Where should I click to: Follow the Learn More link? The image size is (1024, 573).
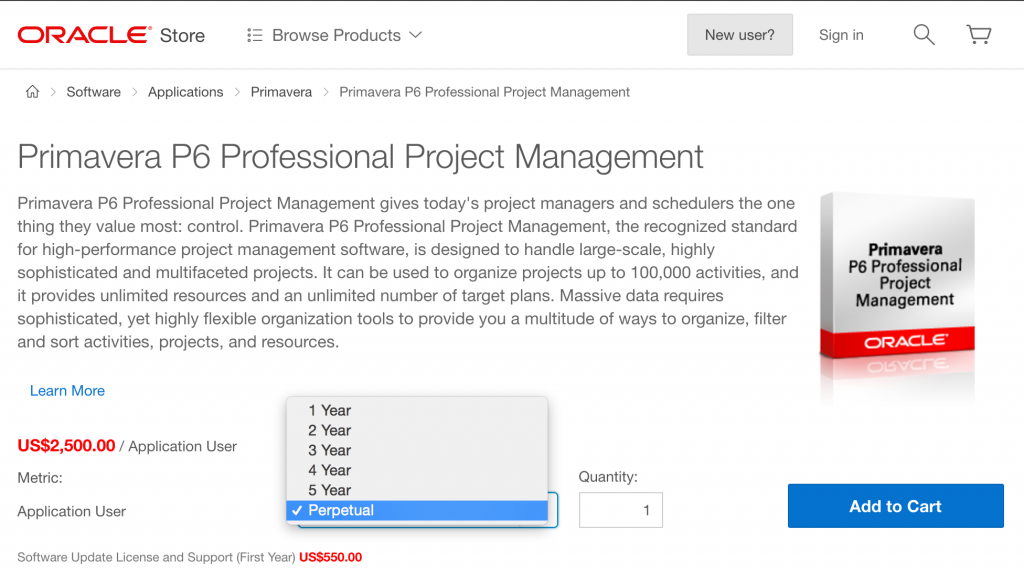[x=67, y=391]
